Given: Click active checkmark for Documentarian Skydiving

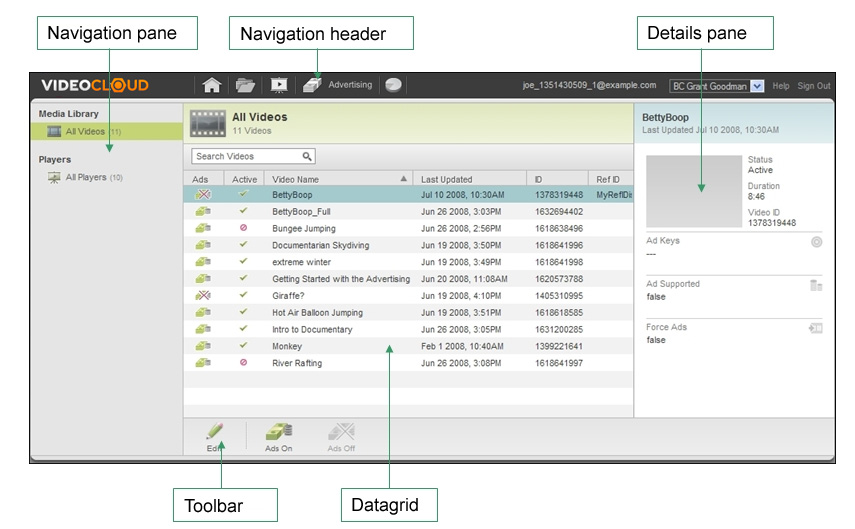Looking at the screenshot, I should tap(244, 244).
